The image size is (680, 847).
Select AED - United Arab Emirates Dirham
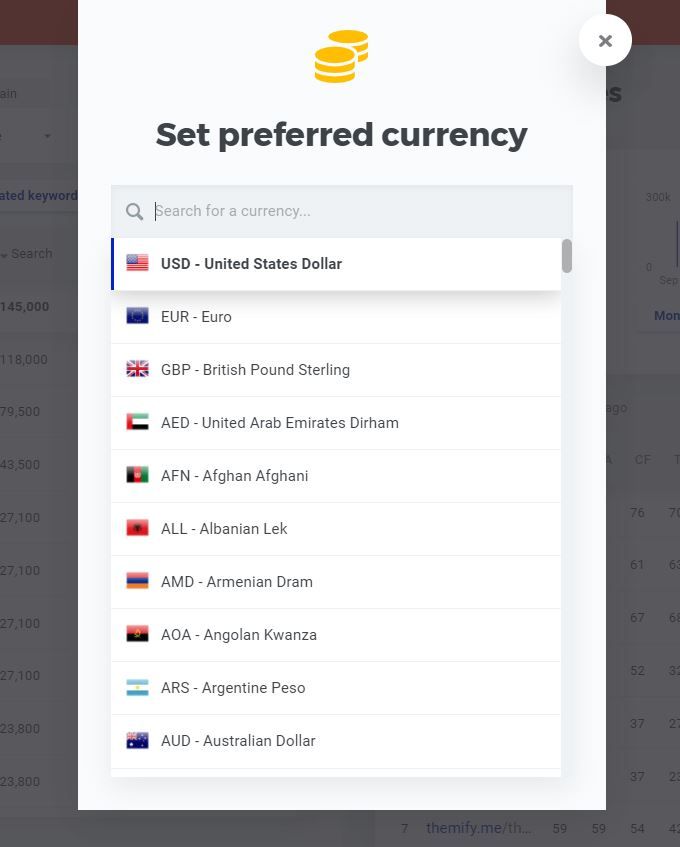point(336,422)
